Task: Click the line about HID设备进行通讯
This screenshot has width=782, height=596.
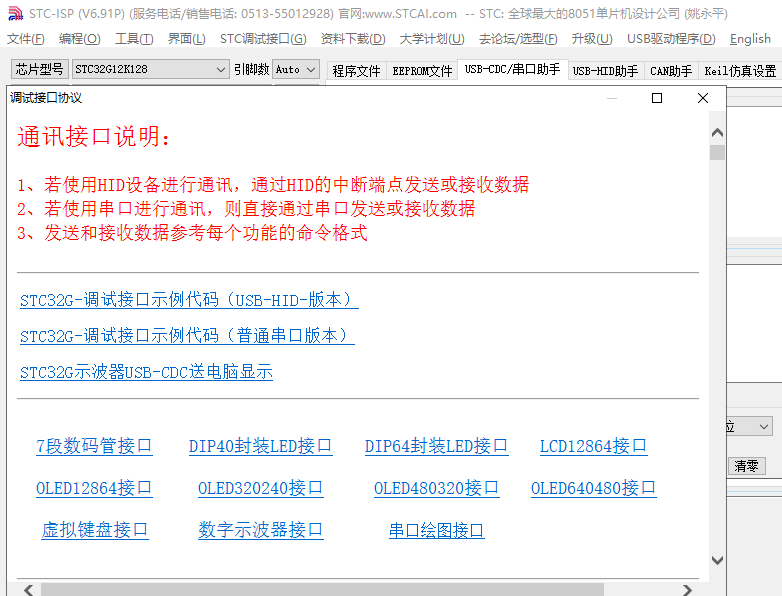Action: 273,185
